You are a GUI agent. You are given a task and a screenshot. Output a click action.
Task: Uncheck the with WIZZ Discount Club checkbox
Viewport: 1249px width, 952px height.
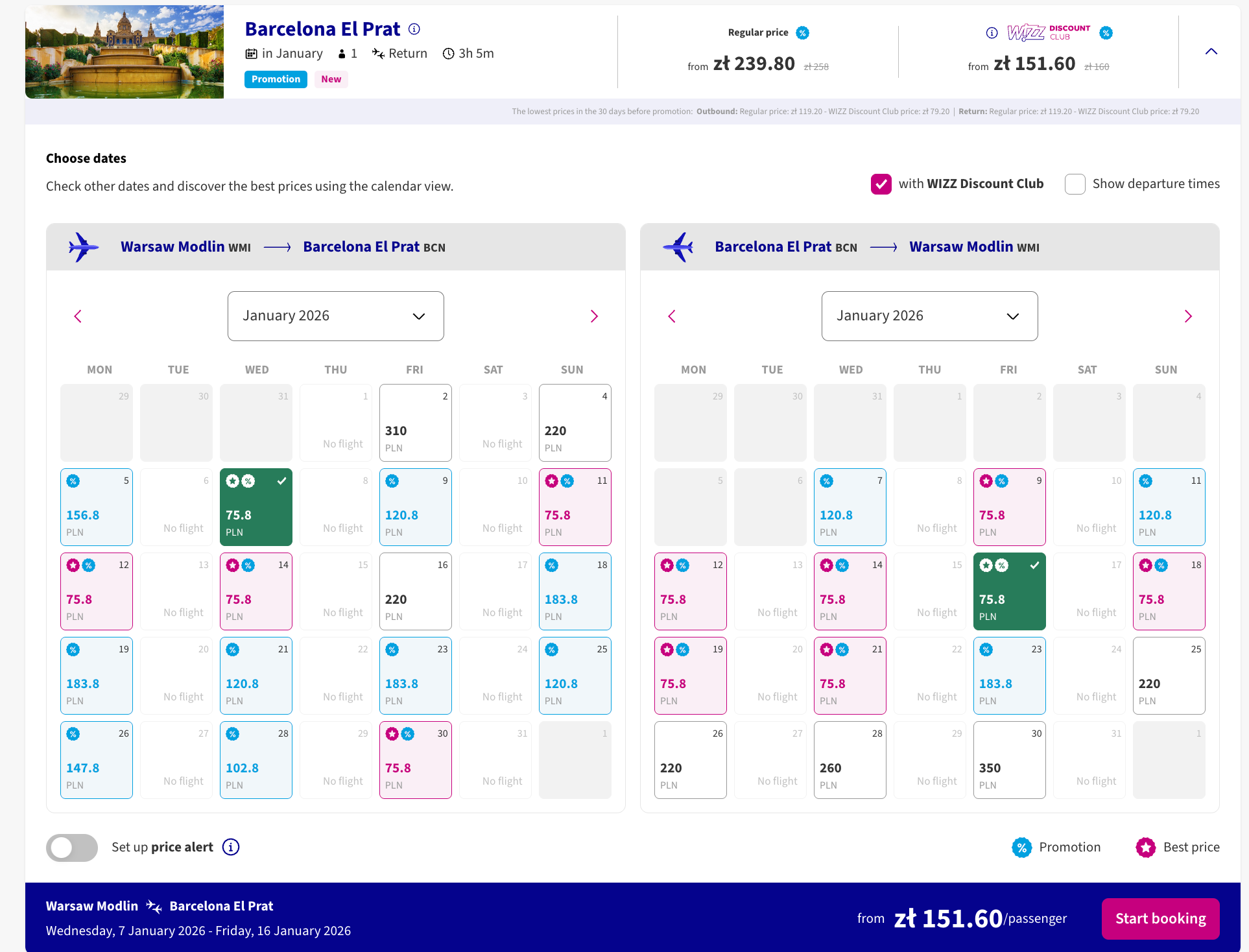[x=881, y=184]
